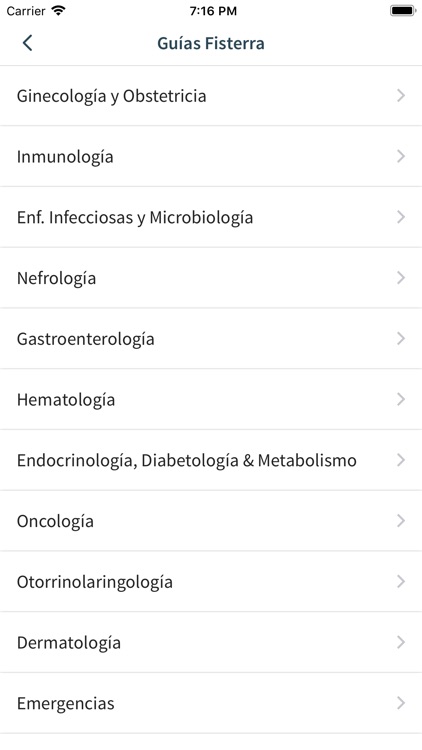Open the Gastroenterología guides
Viewport: 422px width, 750px height.
pos(211,339)
